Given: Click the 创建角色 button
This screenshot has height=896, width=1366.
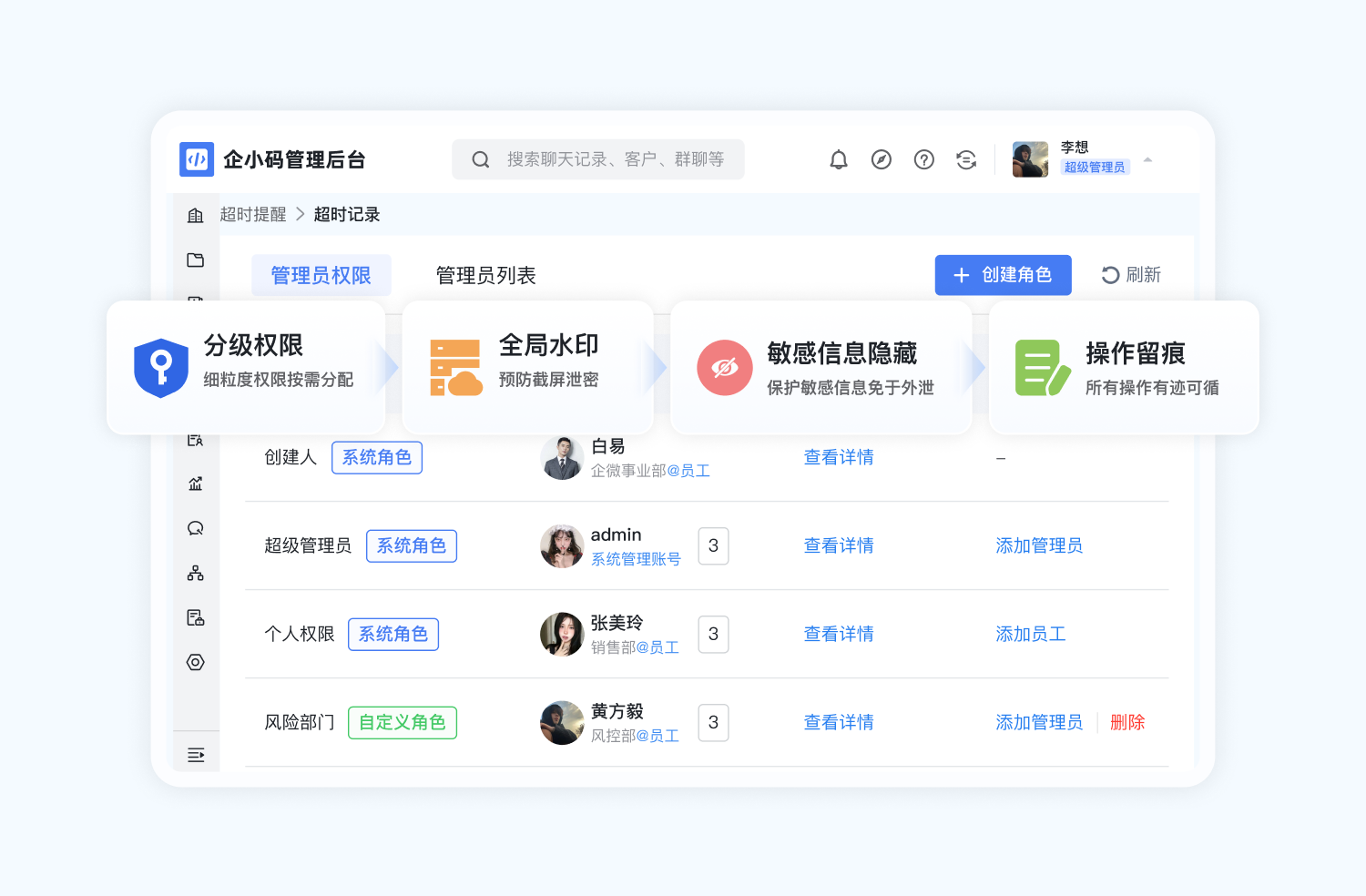Looking at the screenshot, I should (1003, 275).
